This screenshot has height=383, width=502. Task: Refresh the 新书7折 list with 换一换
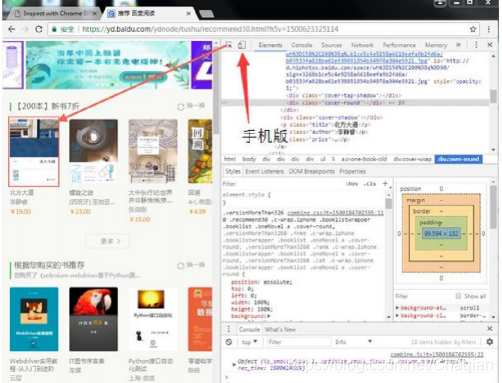[x=191, y=106]
